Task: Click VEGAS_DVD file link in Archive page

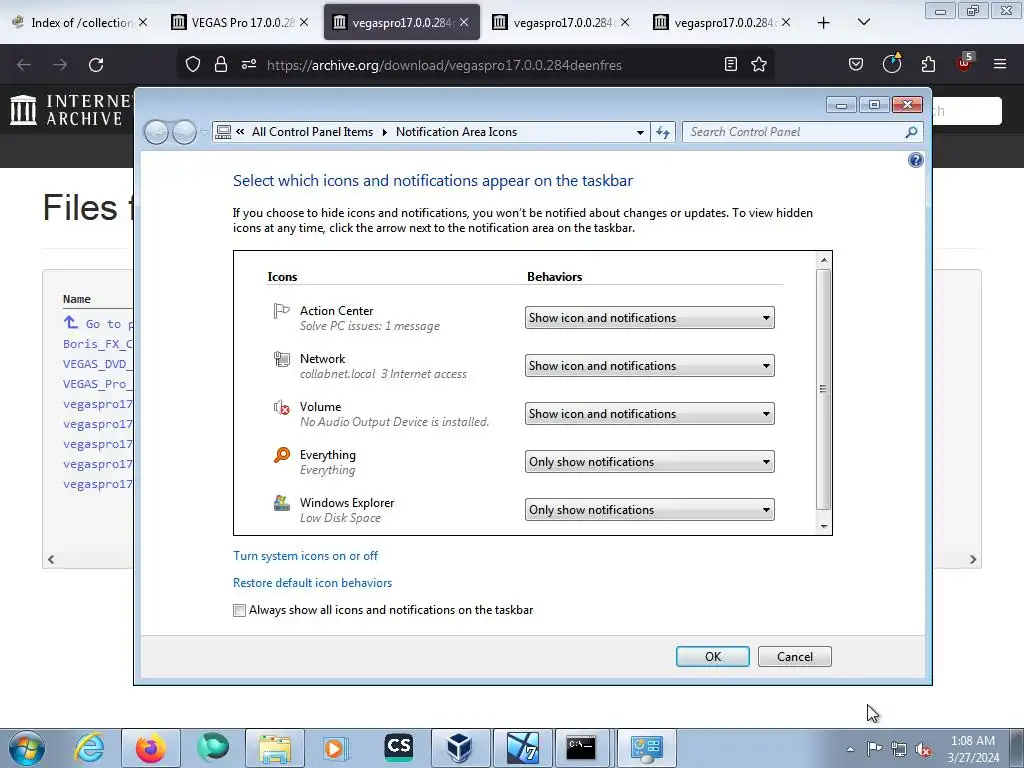Action: (x=97, y=364)
